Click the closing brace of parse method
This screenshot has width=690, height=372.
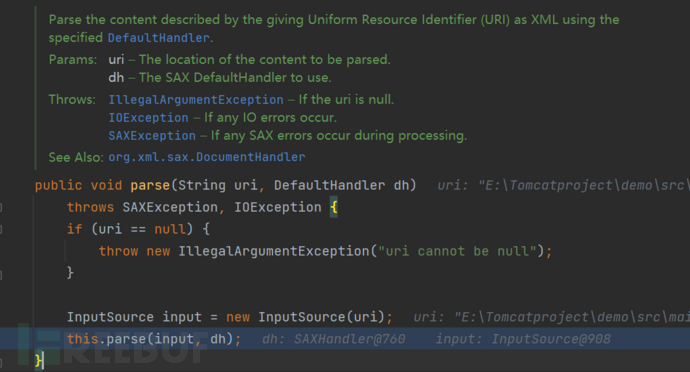click(39, 361)
